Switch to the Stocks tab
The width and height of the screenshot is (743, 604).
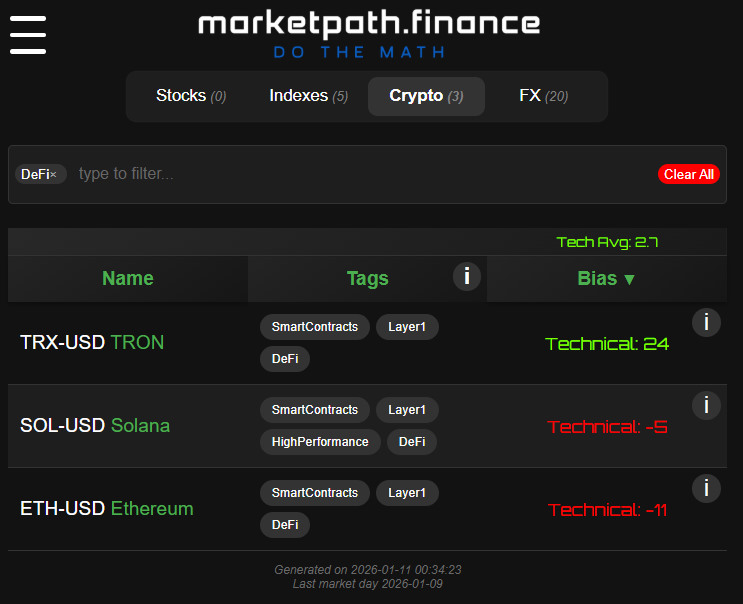pyautogui.click(x=191, y=96)
